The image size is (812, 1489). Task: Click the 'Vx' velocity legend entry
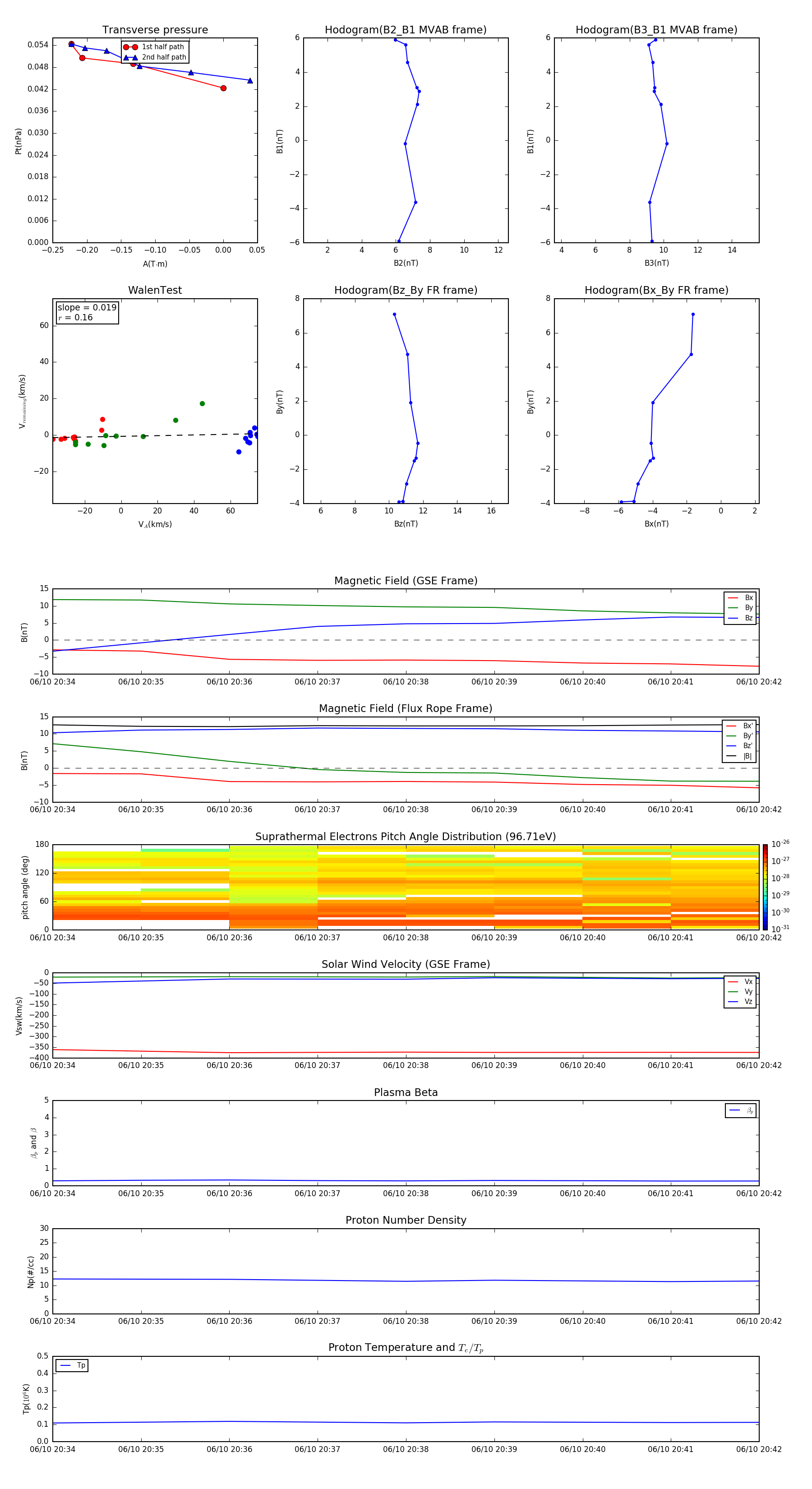741,981
